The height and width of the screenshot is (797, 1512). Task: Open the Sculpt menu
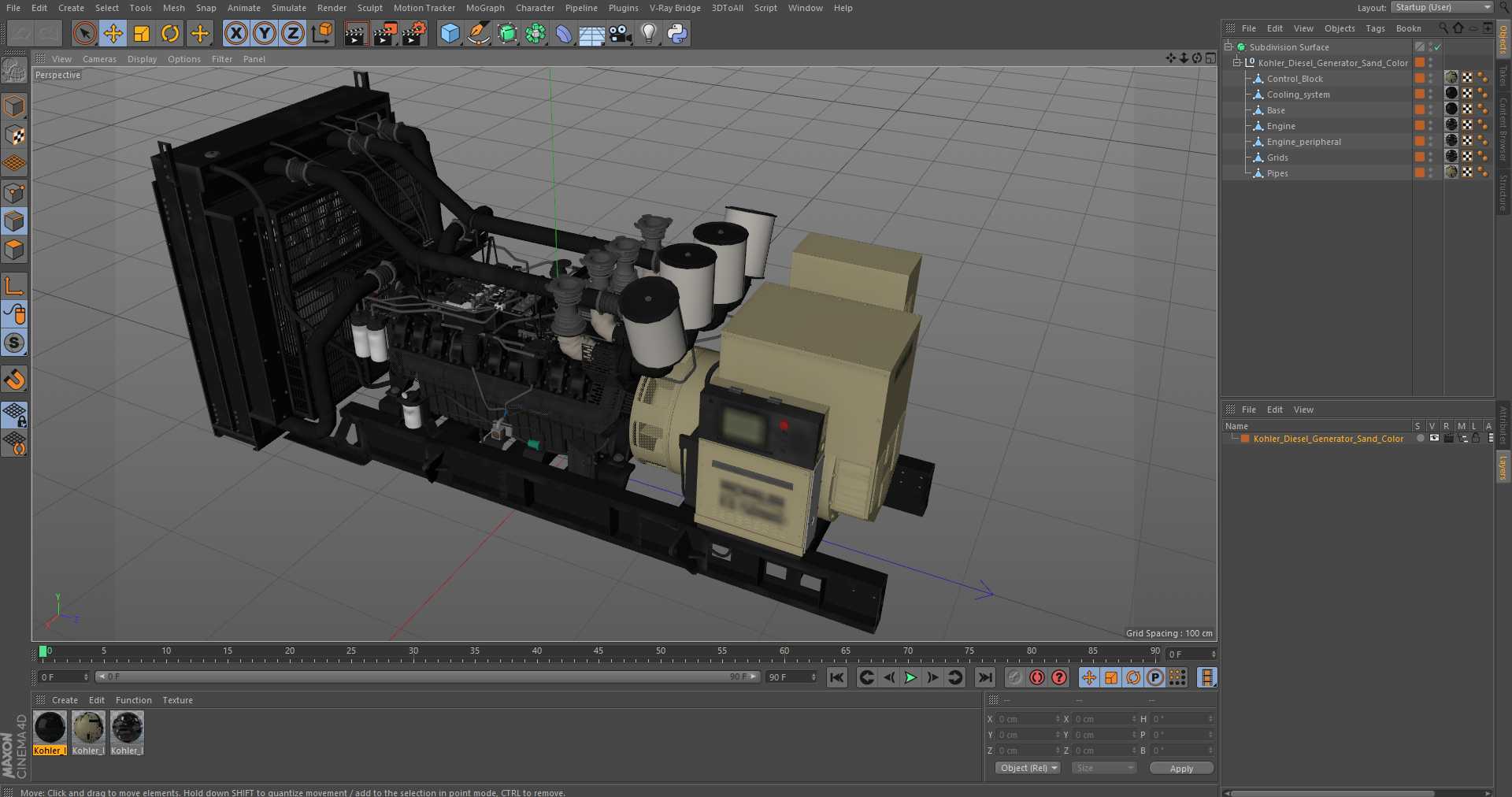369,8
